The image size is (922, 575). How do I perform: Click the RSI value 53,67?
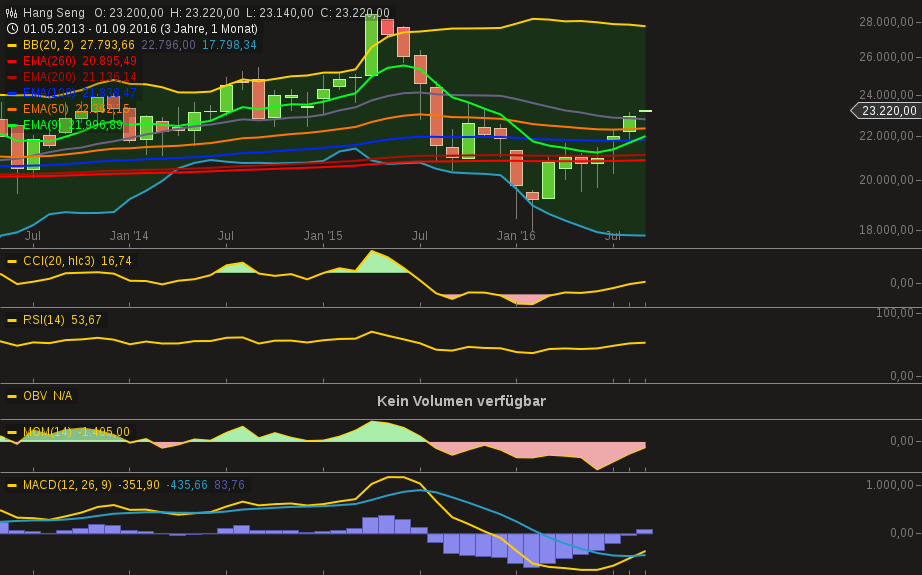pos(86,320)
